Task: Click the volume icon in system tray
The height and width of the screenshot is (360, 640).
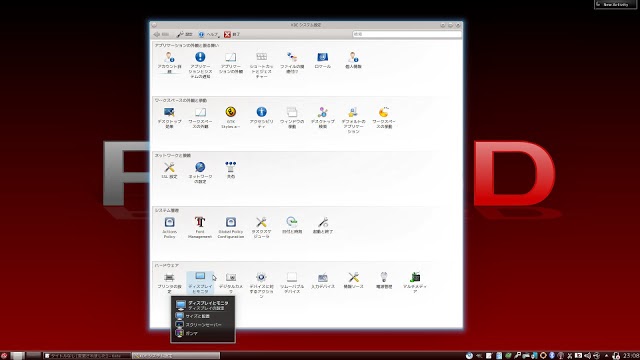Action: pos(587,356)
